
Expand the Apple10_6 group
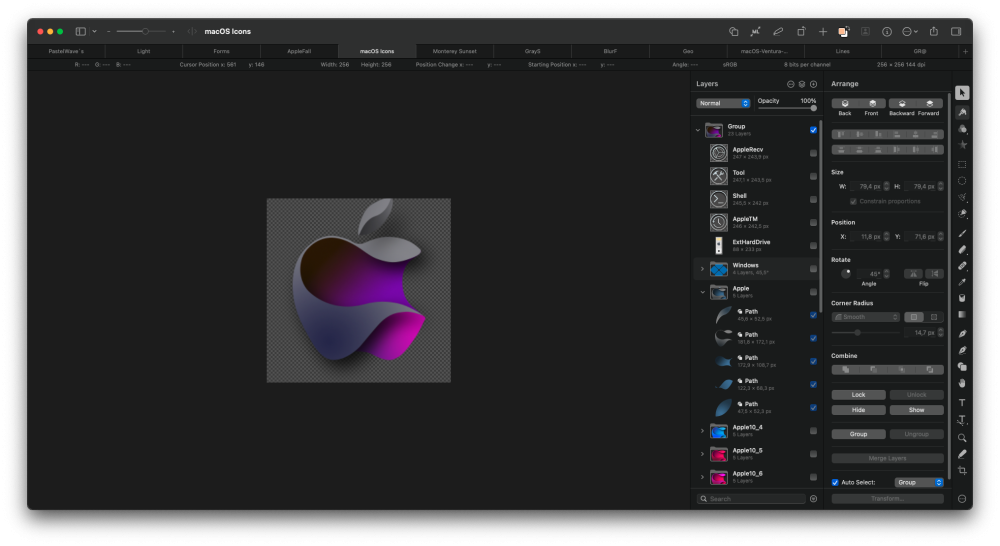(x=702, y=477)
